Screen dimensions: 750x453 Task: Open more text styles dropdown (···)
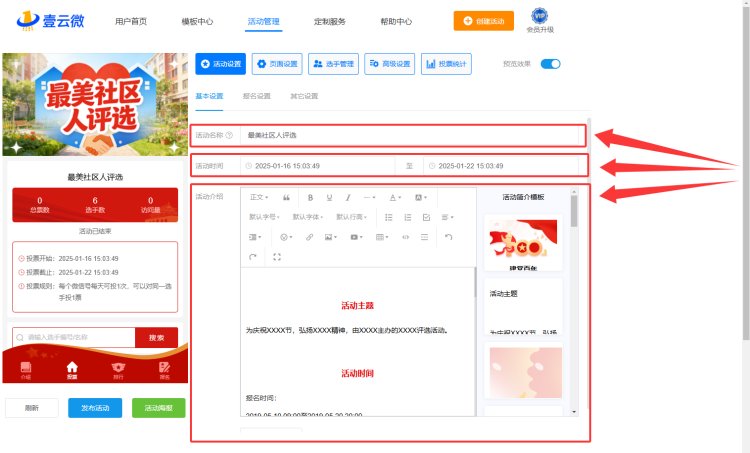[369, 198]
